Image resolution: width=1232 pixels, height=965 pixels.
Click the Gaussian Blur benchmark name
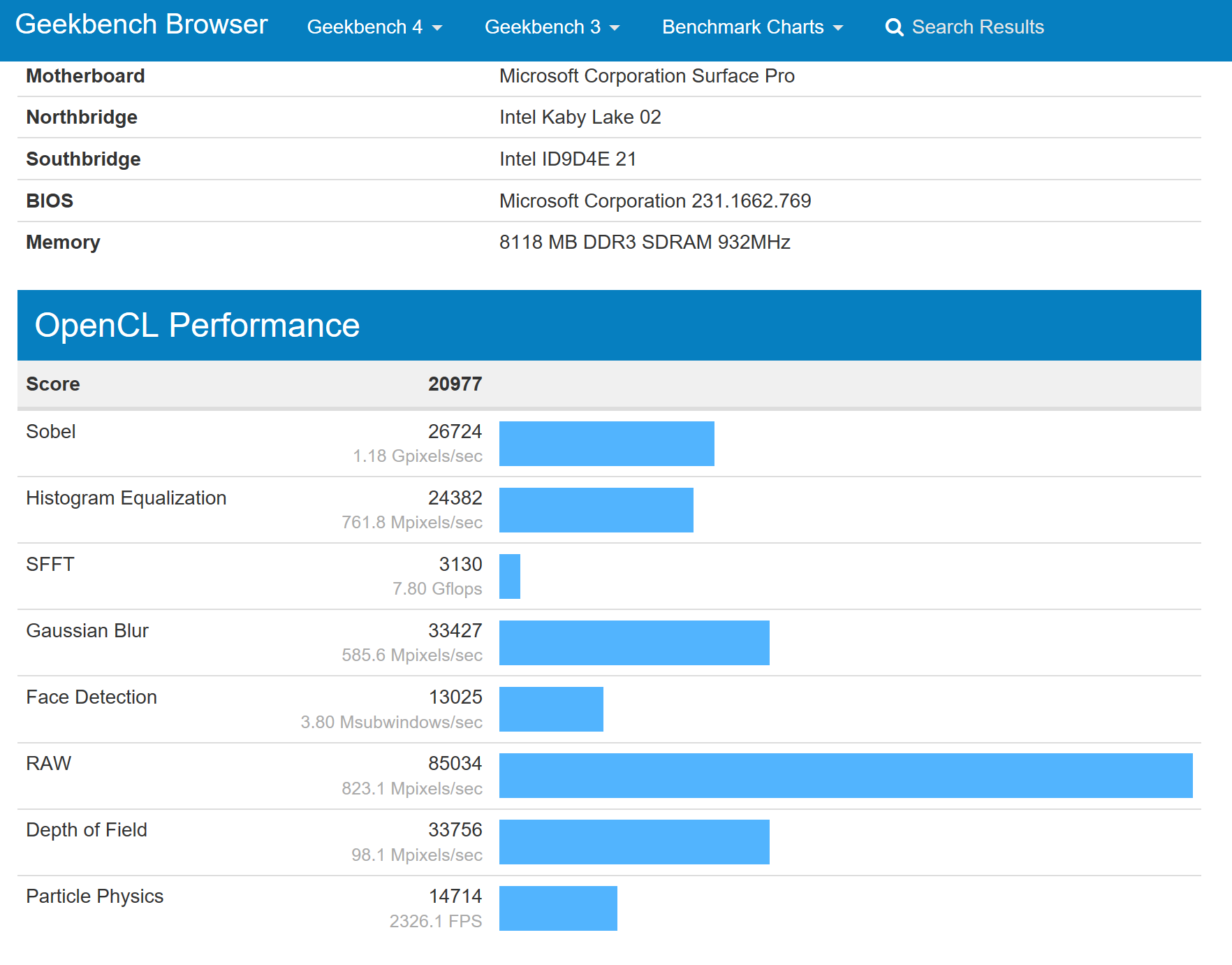pos(87,630)
